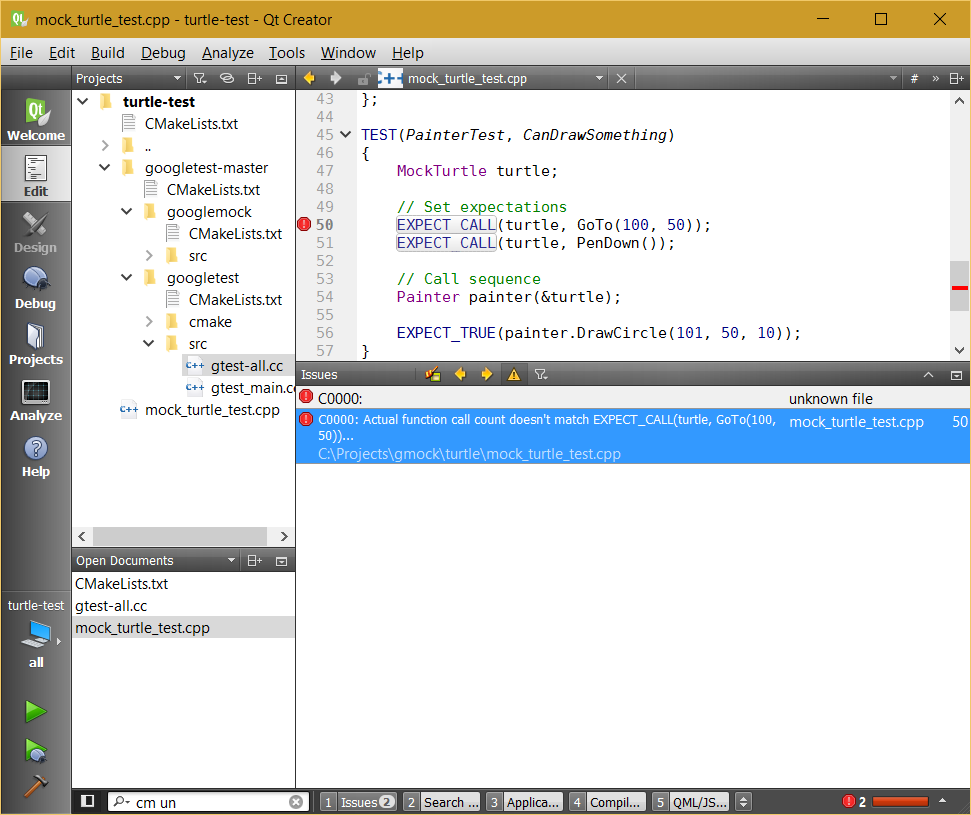Expand the '..' folder node
971x815 pixels.
tap(105, 146)
